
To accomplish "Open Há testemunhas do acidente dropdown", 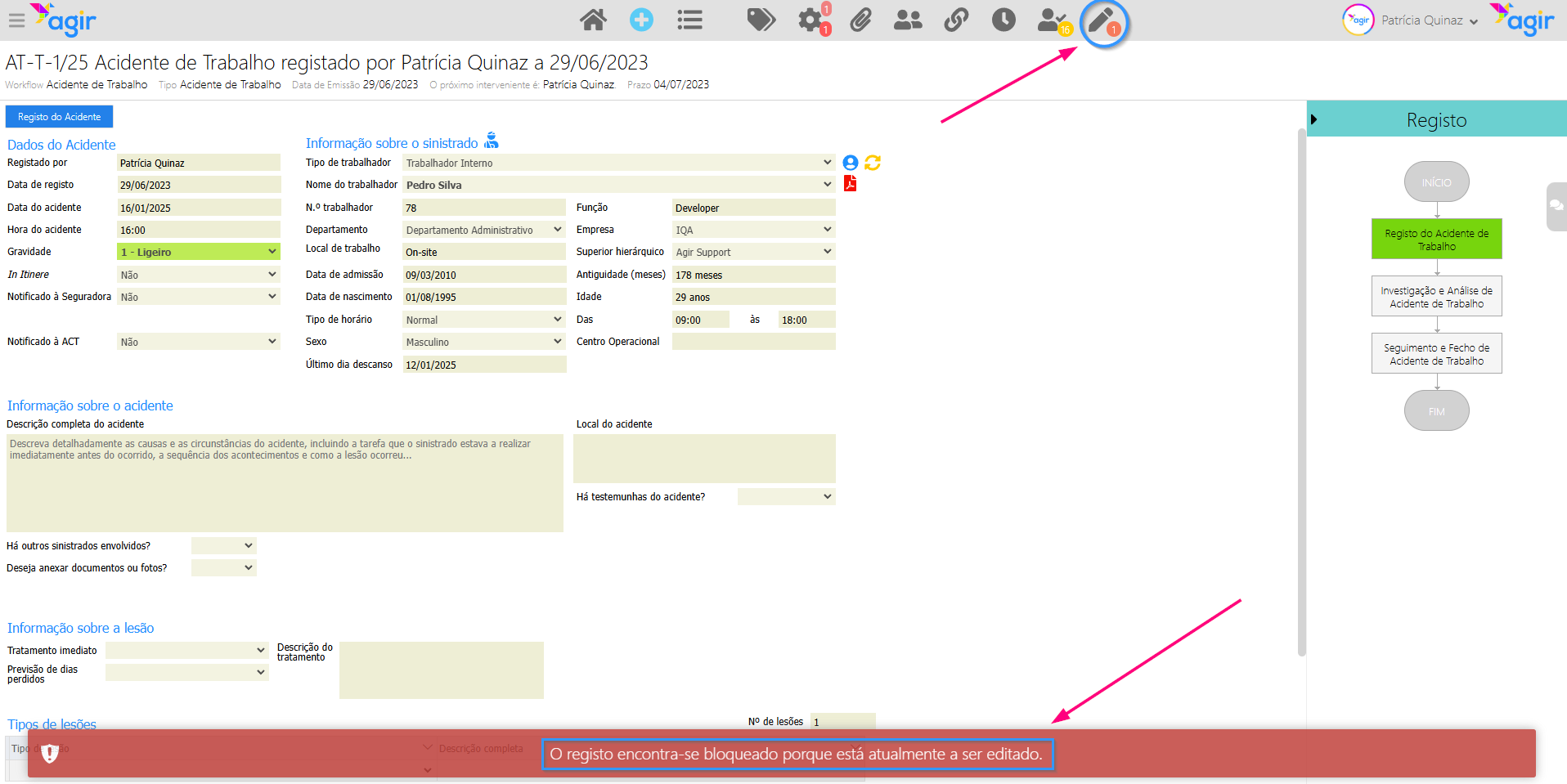I will click(786, 496).
